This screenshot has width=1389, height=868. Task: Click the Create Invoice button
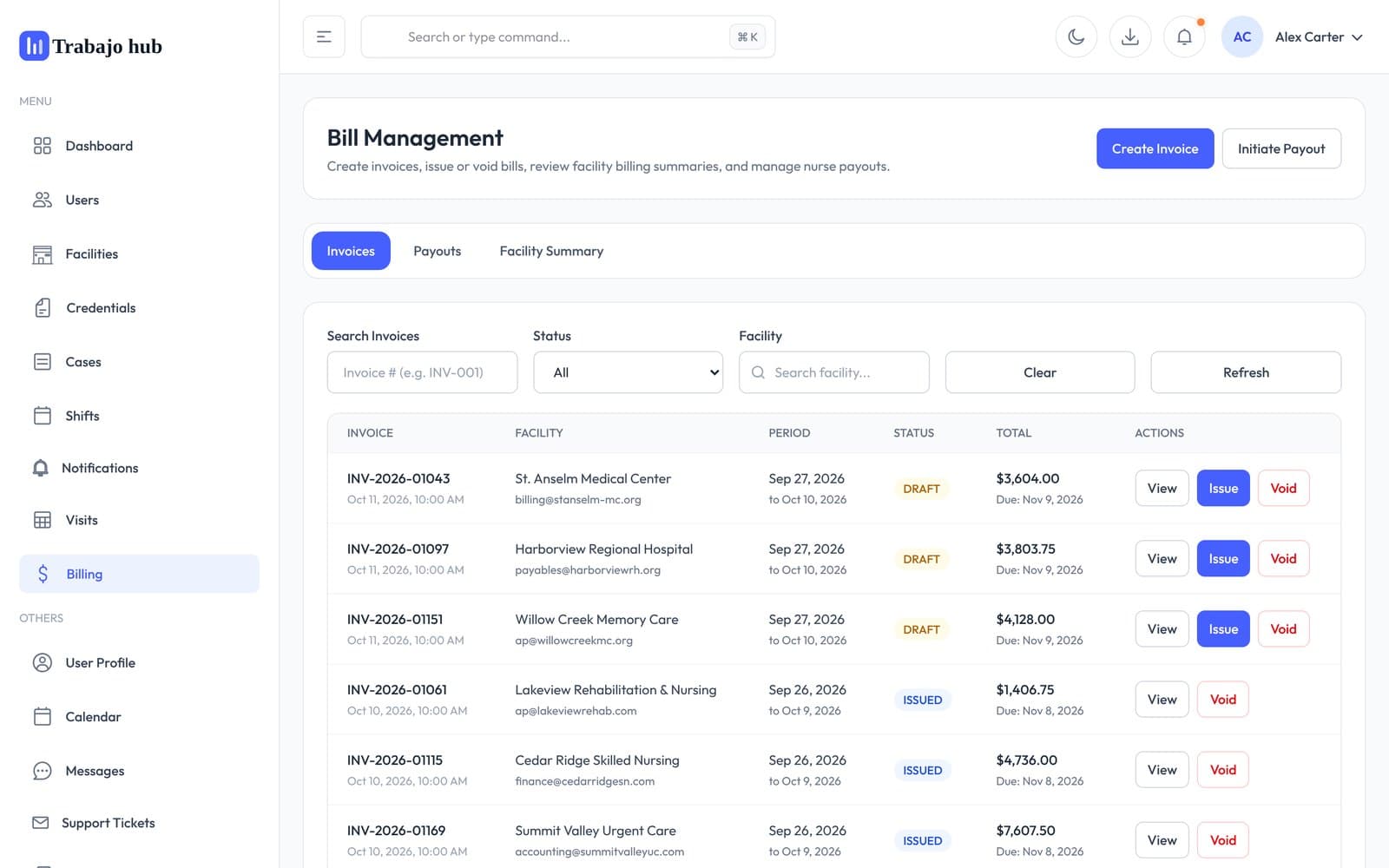[x=1155, y=148]
